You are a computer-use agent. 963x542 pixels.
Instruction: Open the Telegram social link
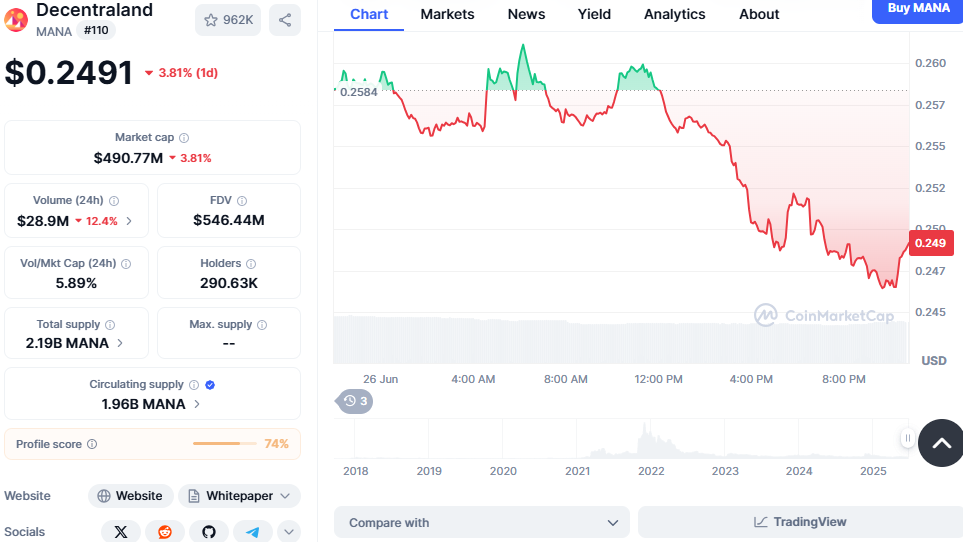click(x=252, y=532)
